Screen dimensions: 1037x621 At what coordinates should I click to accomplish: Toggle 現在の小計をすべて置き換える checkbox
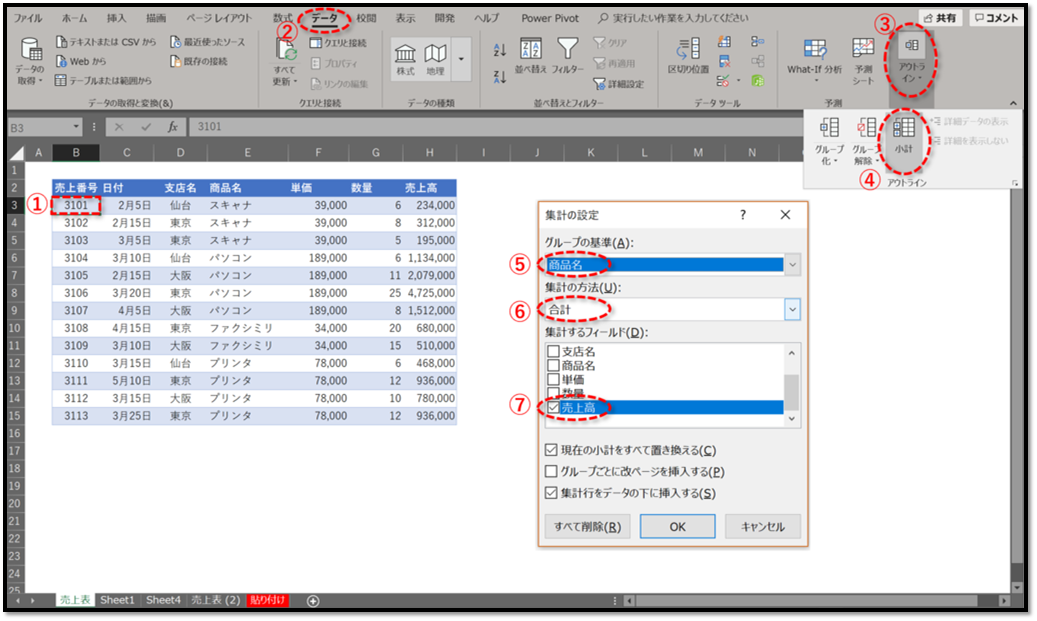coord(551,450)
